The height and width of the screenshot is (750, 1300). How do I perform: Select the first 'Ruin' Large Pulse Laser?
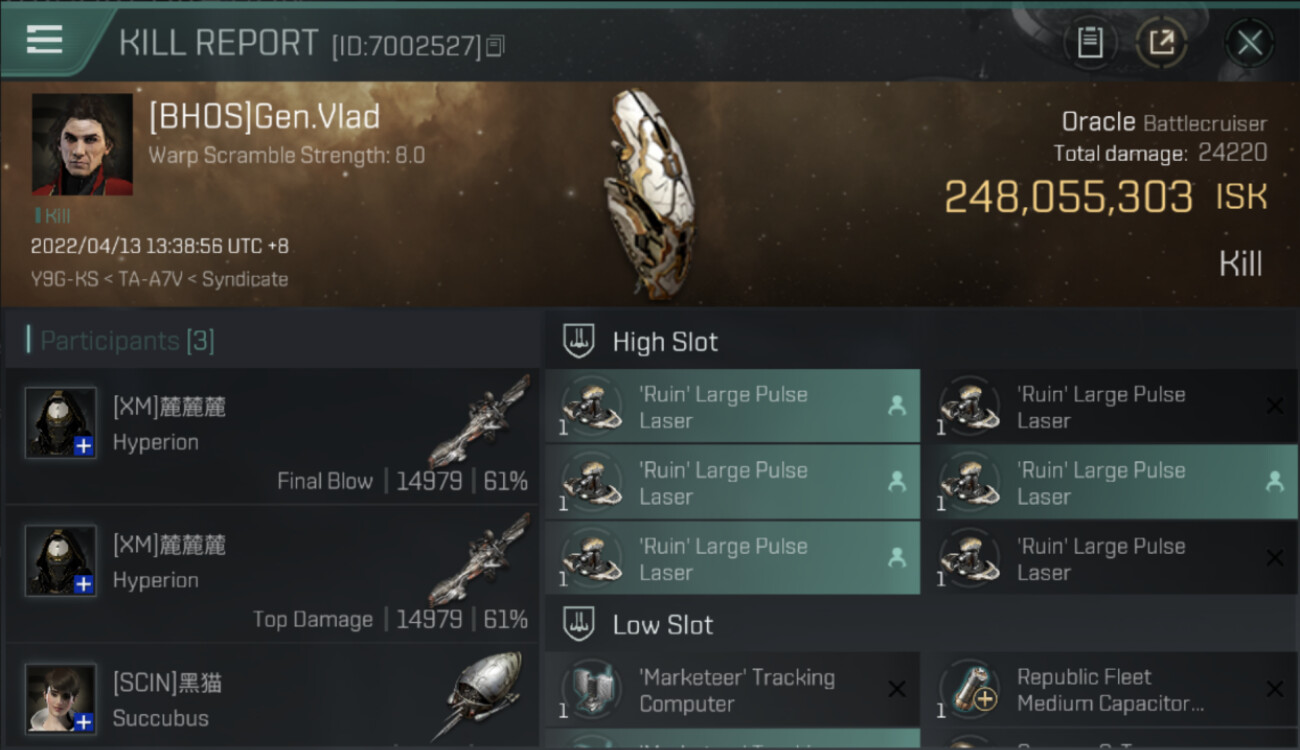(732, 407)
